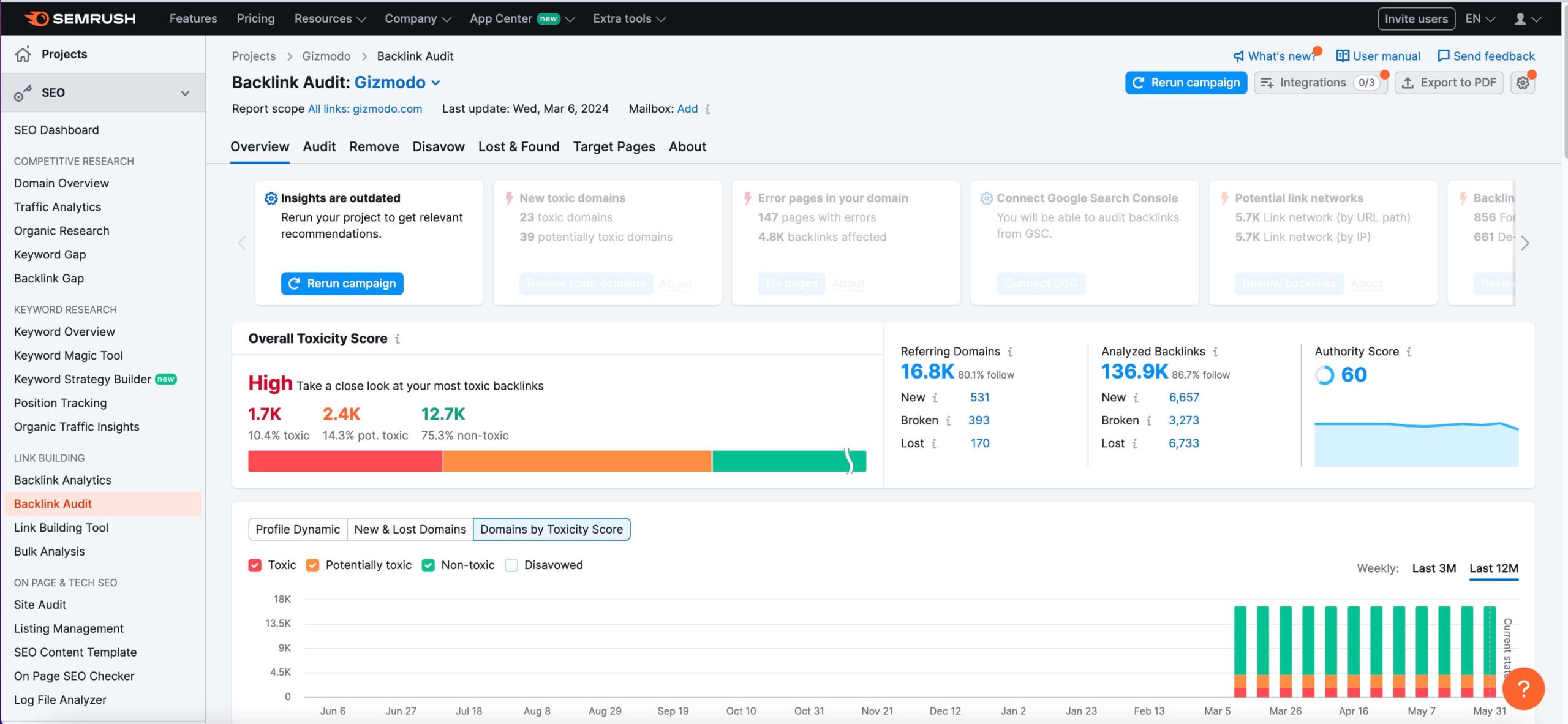Image resolution: width=1568 pixels, height=724 pixels.
Task: Click info icon next to Broken analyzed backlinks
Action: coord(1149,421)
